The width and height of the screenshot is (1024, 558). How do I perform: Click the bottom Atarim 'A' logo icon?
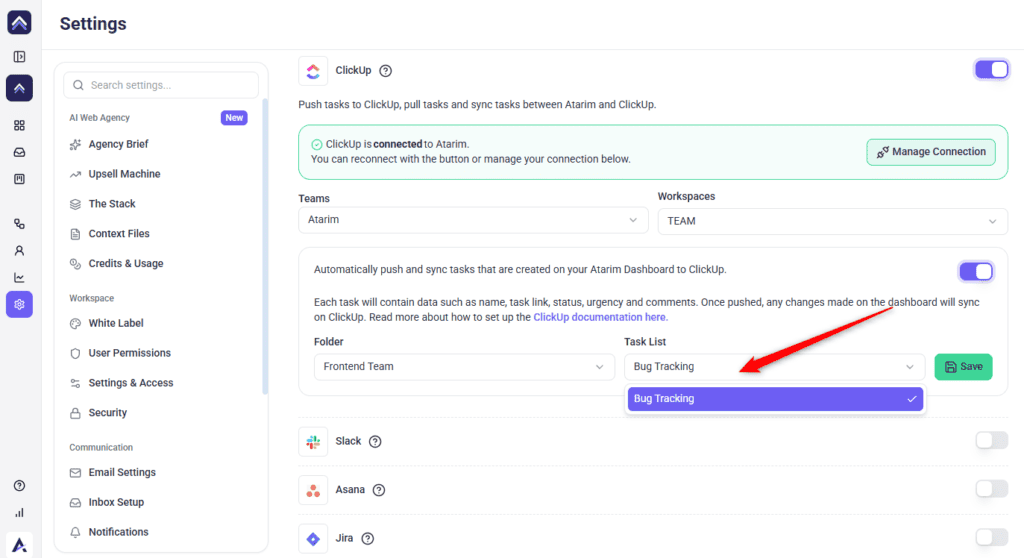coord(20,544)
